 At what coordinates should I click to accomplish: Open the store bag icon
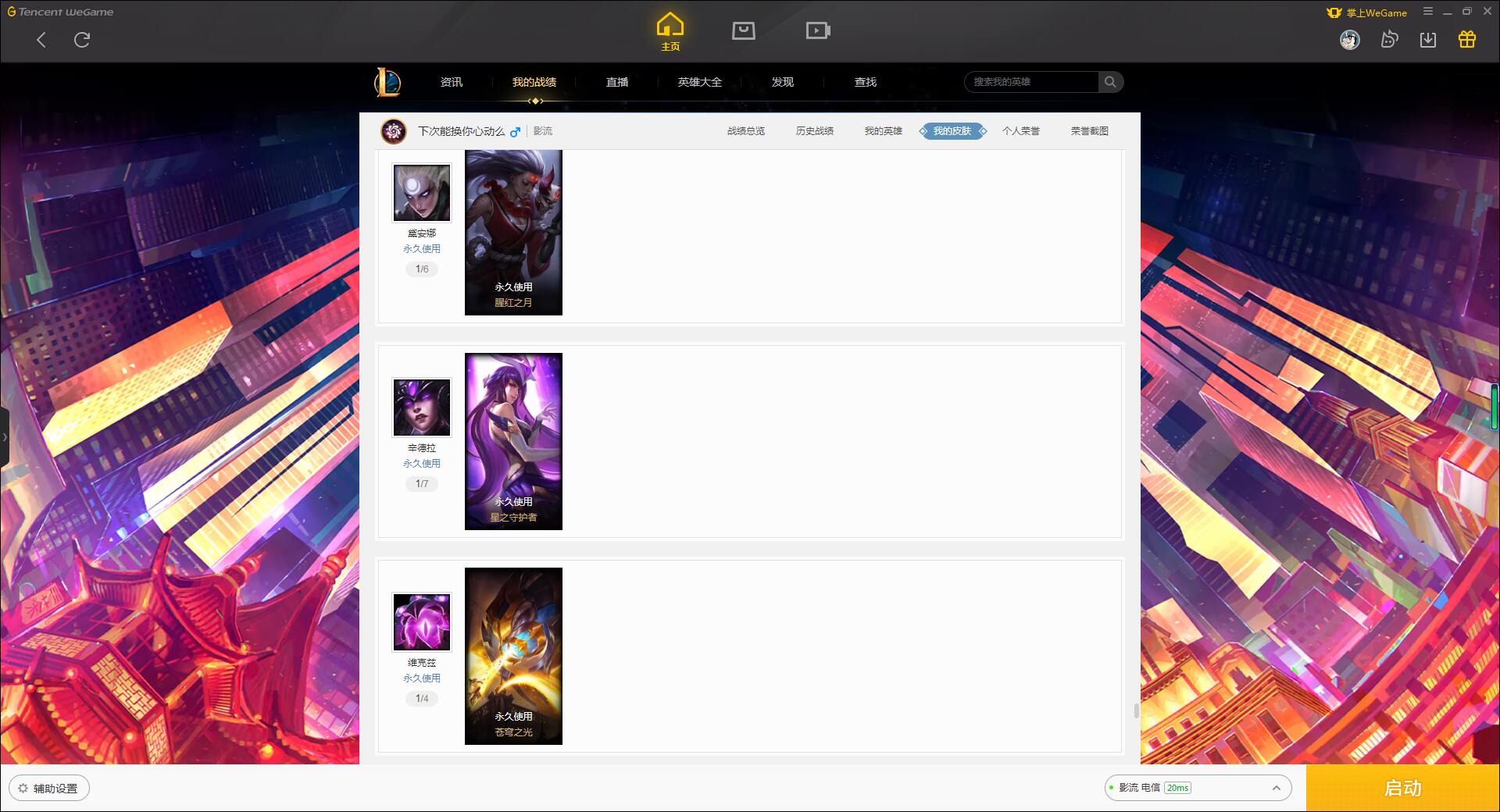[x=743, y=30]
